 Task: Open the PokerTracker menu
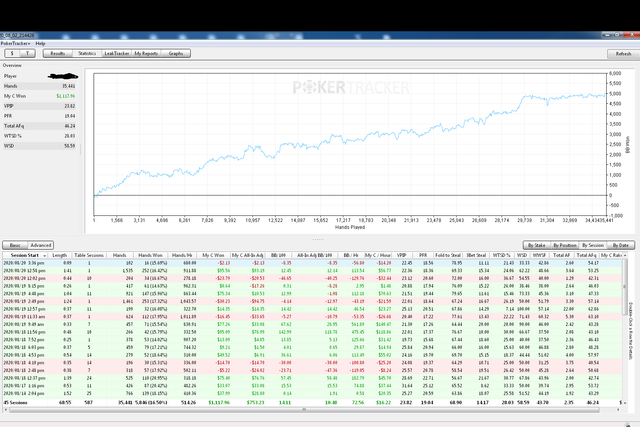point(15,43)
